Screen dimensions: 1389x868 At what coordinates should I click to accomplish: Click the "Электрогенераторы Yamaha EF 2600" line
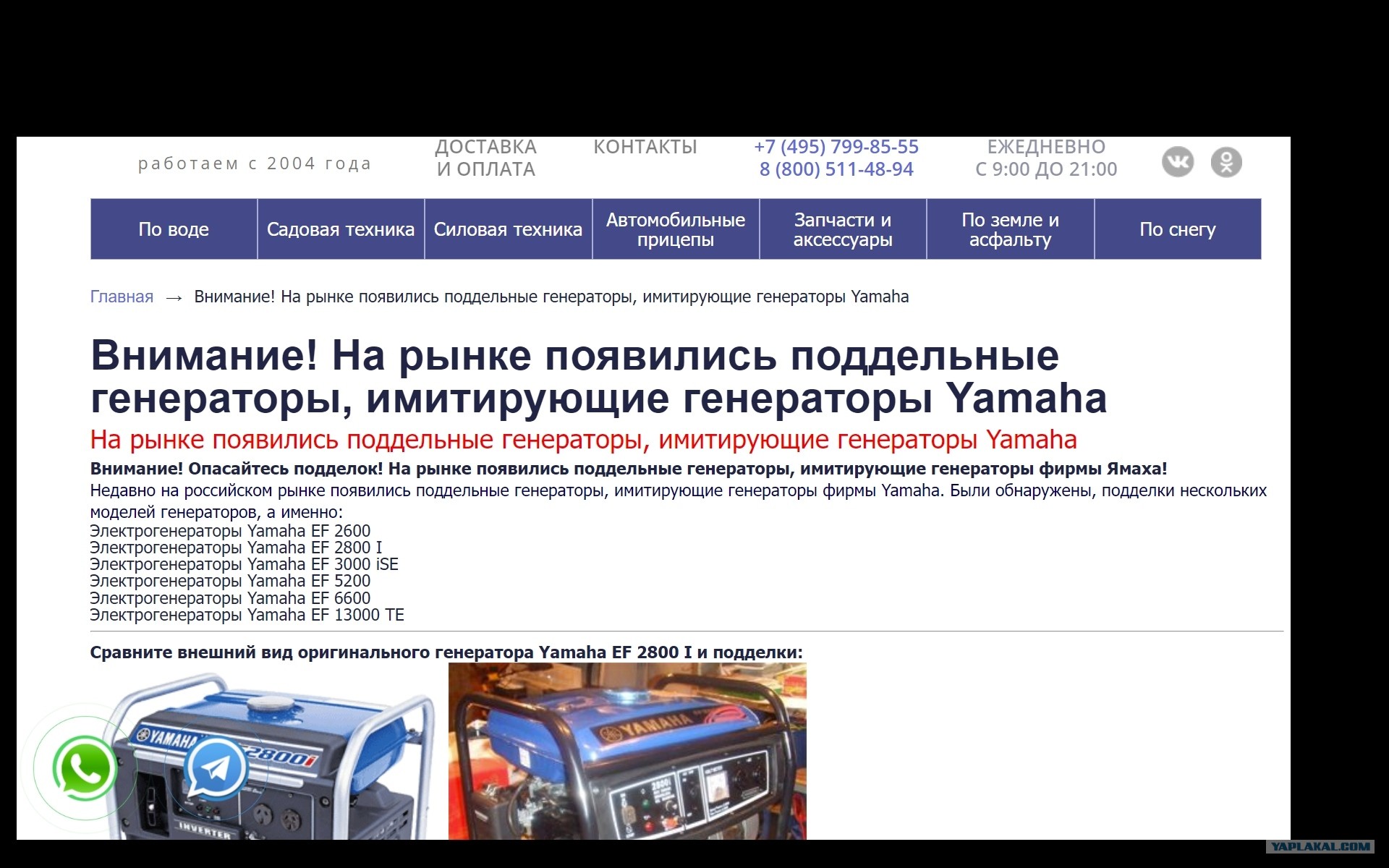(230, 531)
